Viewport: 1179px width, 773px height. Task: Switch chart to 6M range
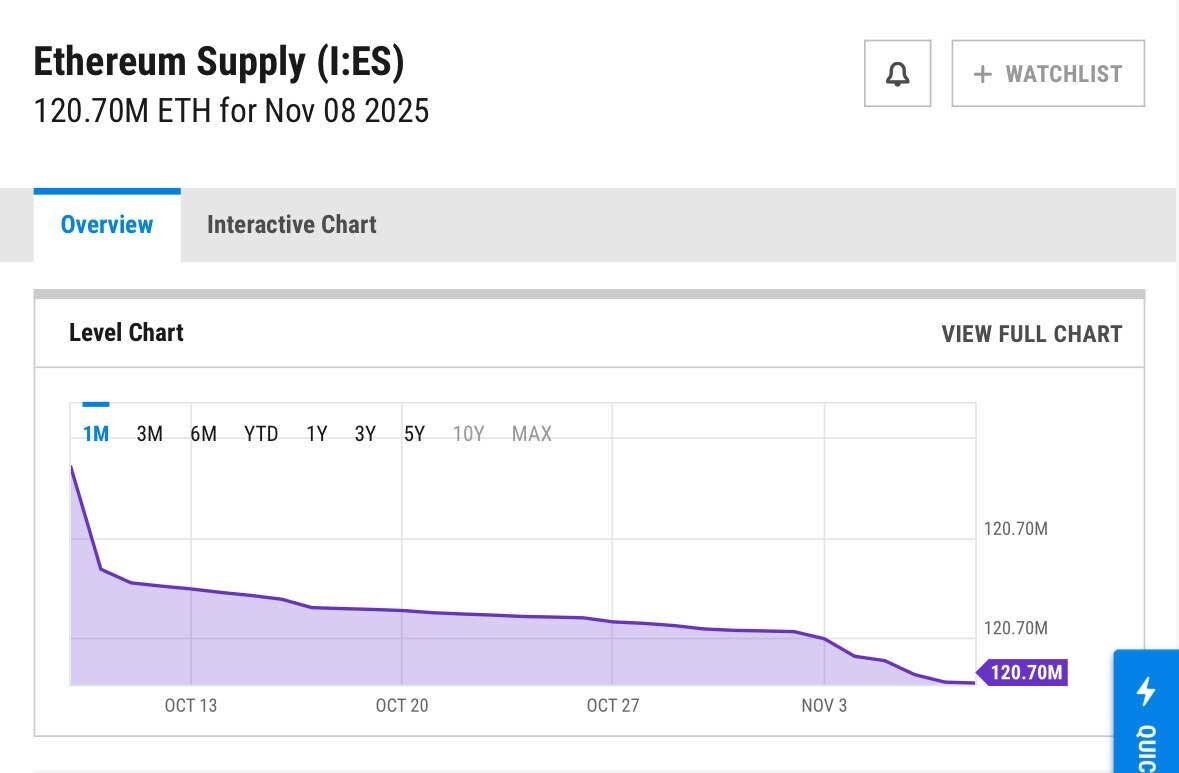pos(203,434)
